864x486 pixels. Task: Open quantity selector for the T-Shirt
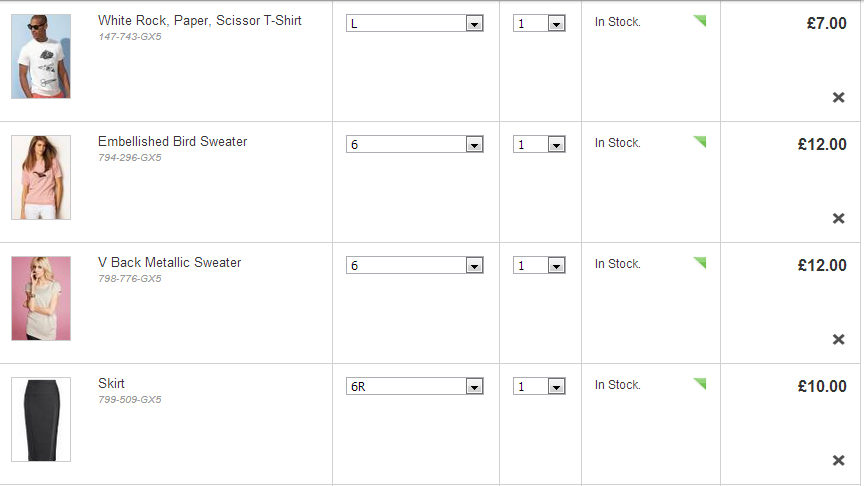(x=539, y=23)
